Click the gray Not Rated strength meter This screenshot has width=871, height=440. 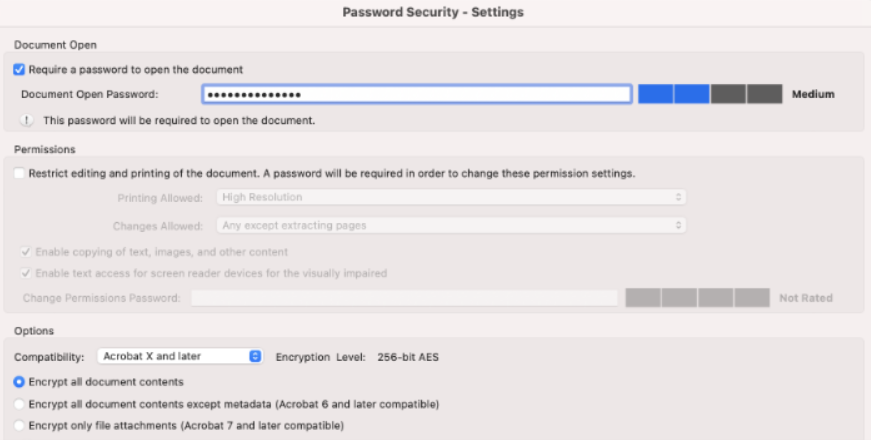pos(697,298)
